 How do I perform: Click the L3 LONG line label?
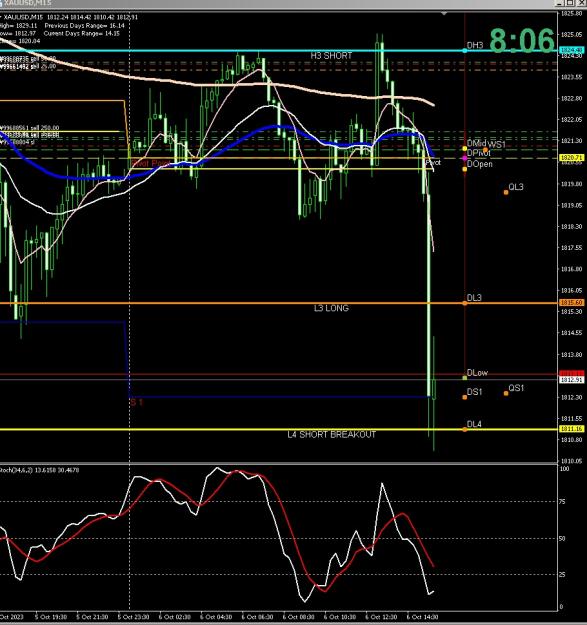[331, 308]
